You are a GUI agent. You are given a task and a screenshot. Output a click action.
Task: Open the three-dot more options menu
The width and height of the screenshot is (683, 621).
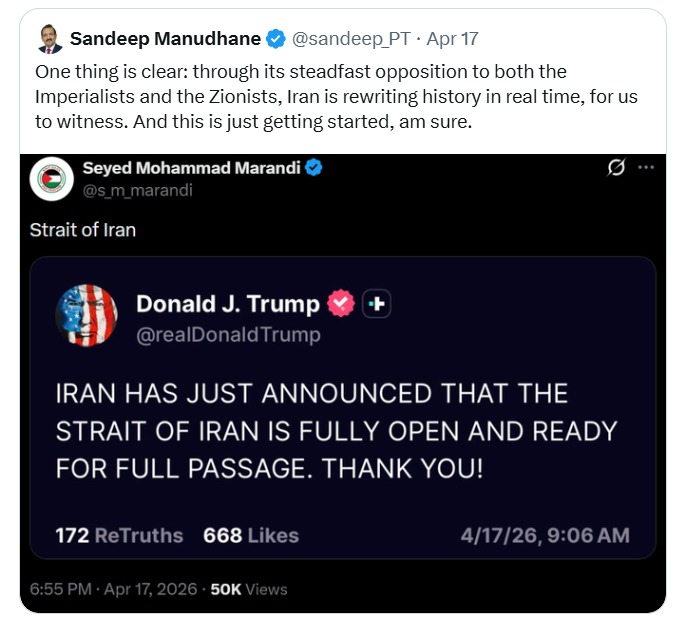tap(646, 168)
